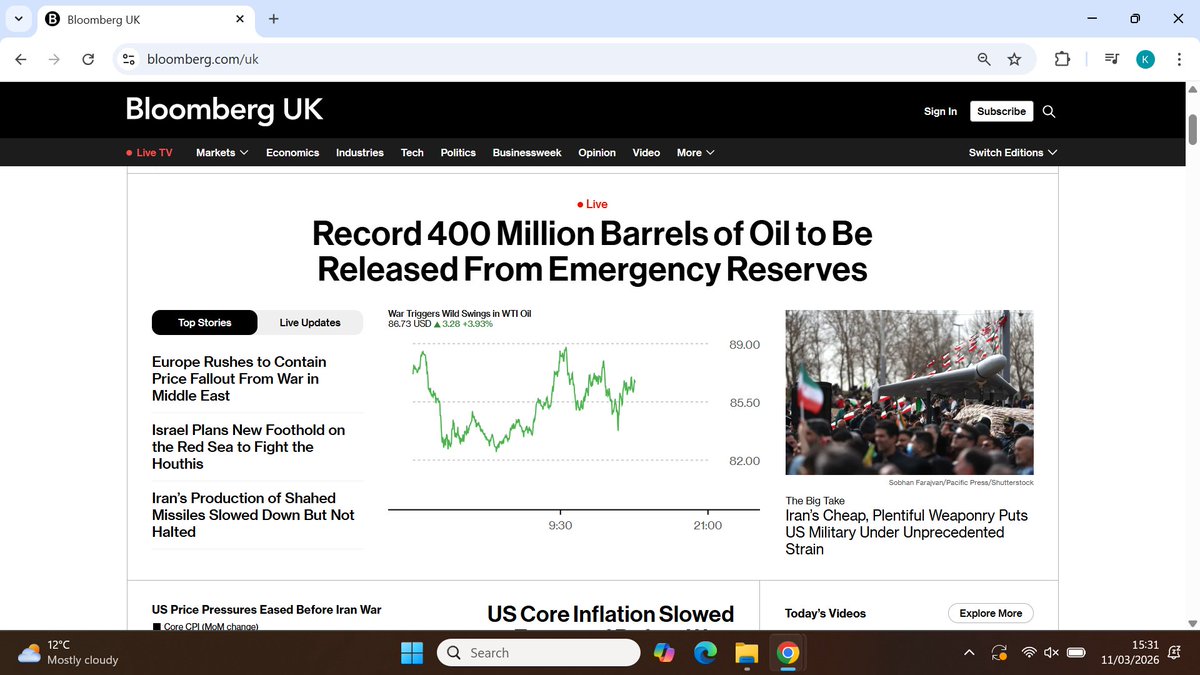This screenshot has width=1200, height=675.
Task: Click the muted volume tray icon
Action: 1051,653
